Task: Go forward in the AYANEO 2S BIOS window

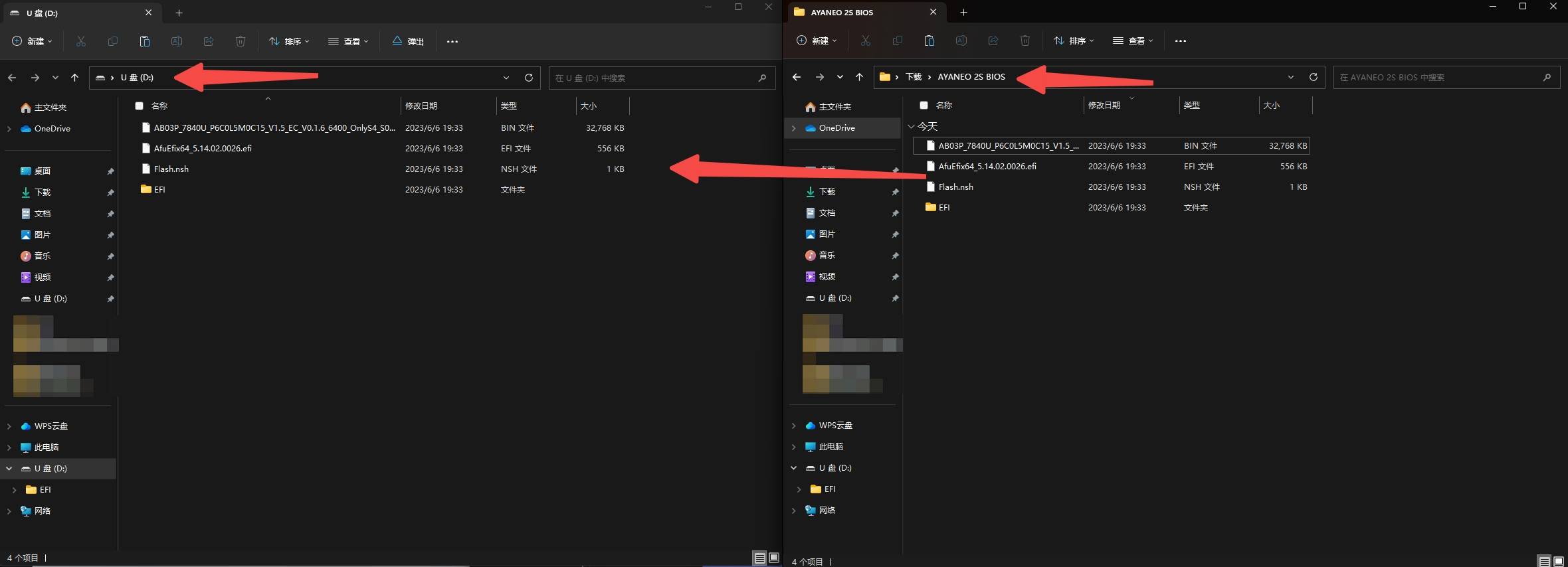Action: (819, 77)
